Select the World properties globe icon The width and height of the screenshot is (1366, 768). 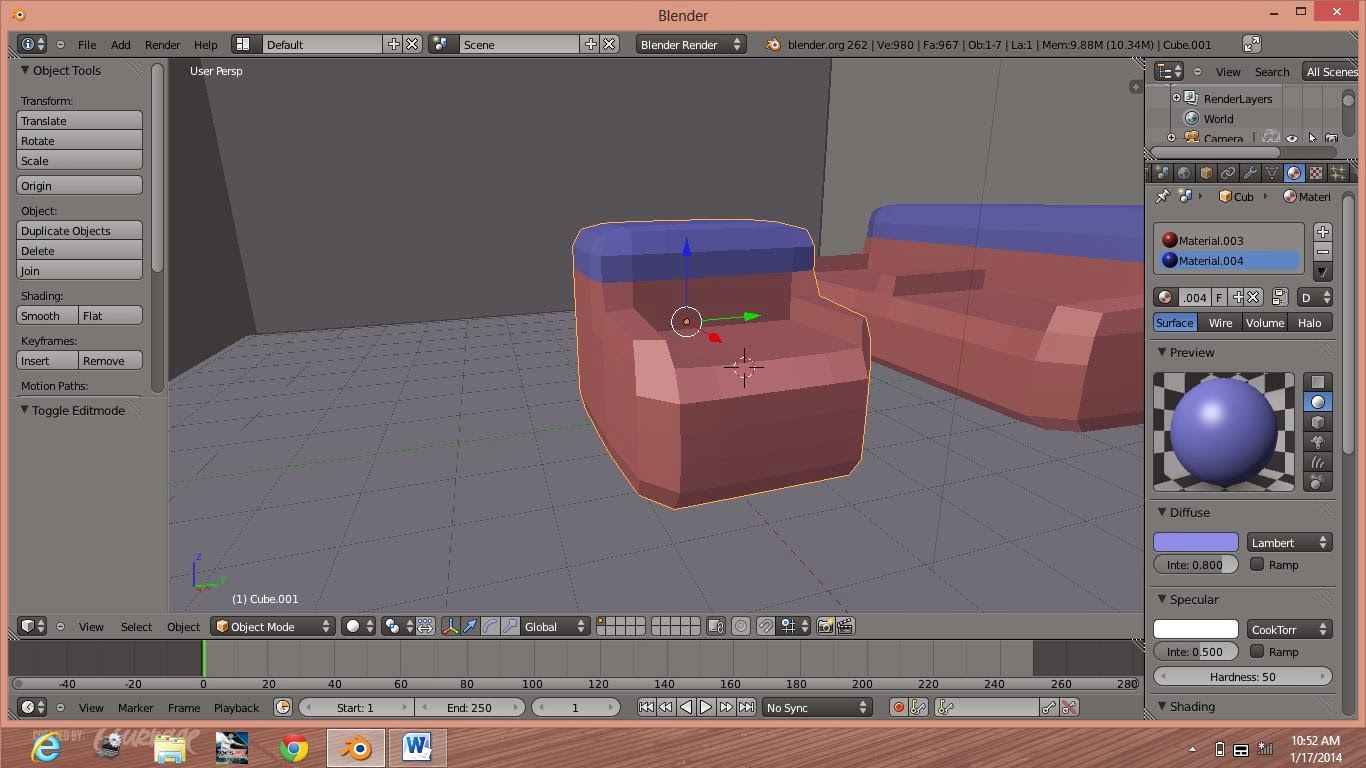(x=1184, y=172)
